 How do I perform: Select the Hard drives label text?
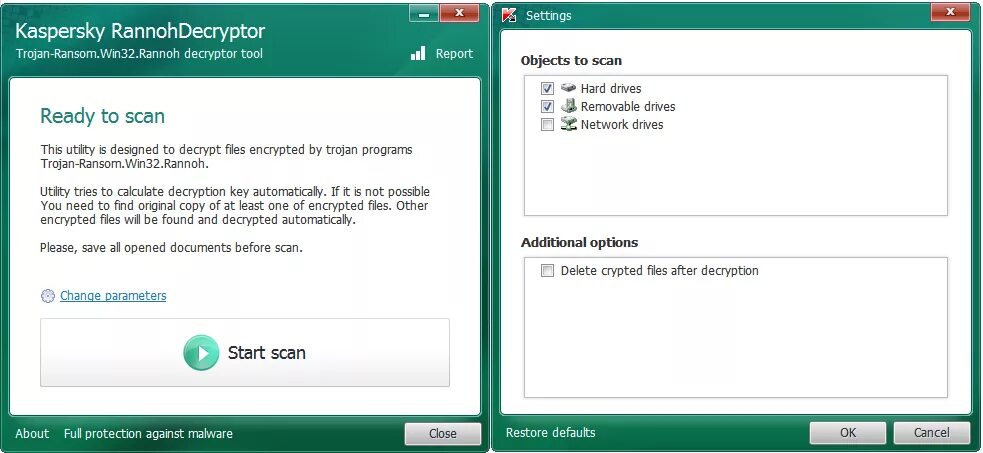(x=611, y=88)
